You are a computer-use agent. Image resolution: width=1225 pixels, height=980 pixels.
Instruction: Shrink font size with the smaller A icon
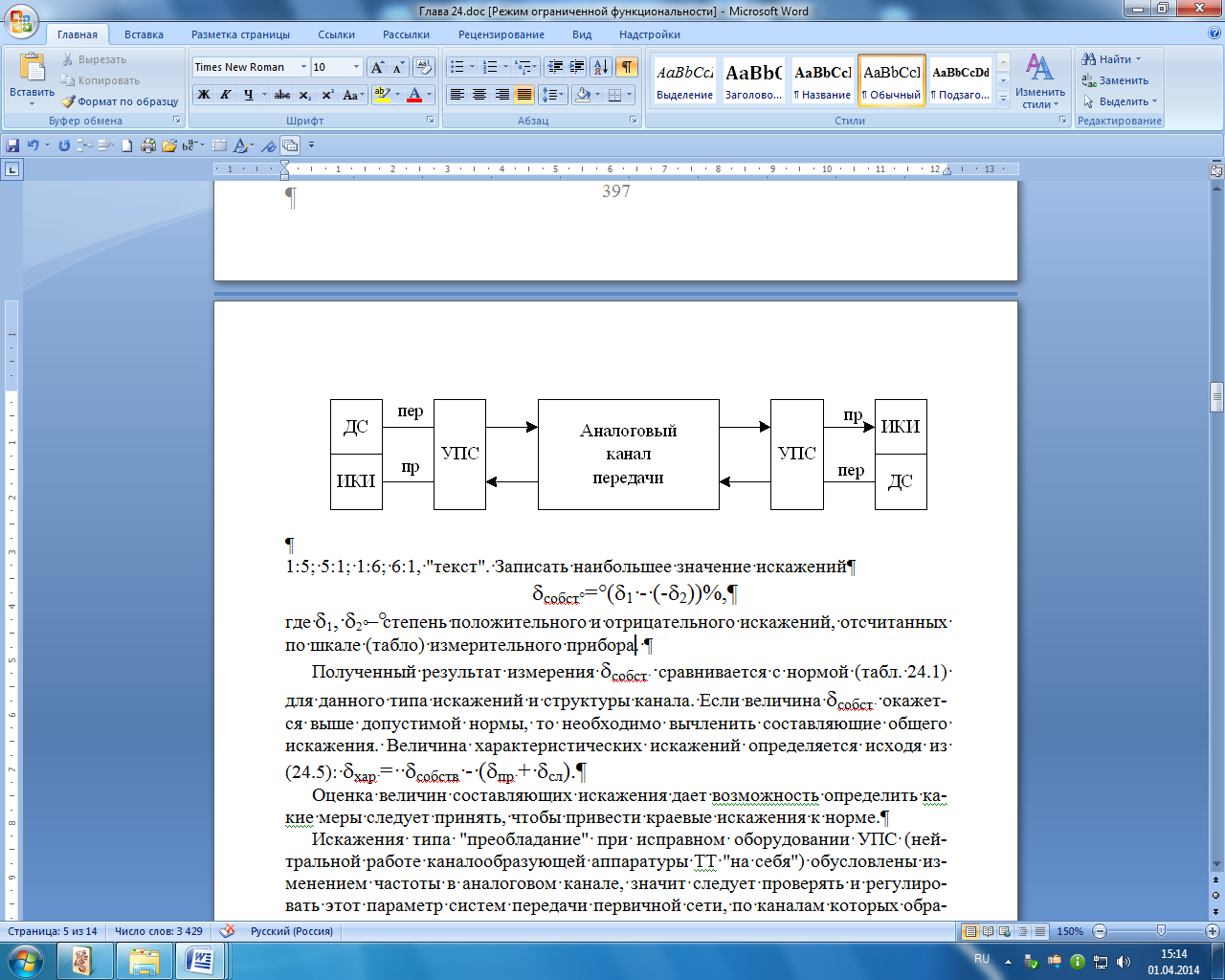(x=399, y=67)
